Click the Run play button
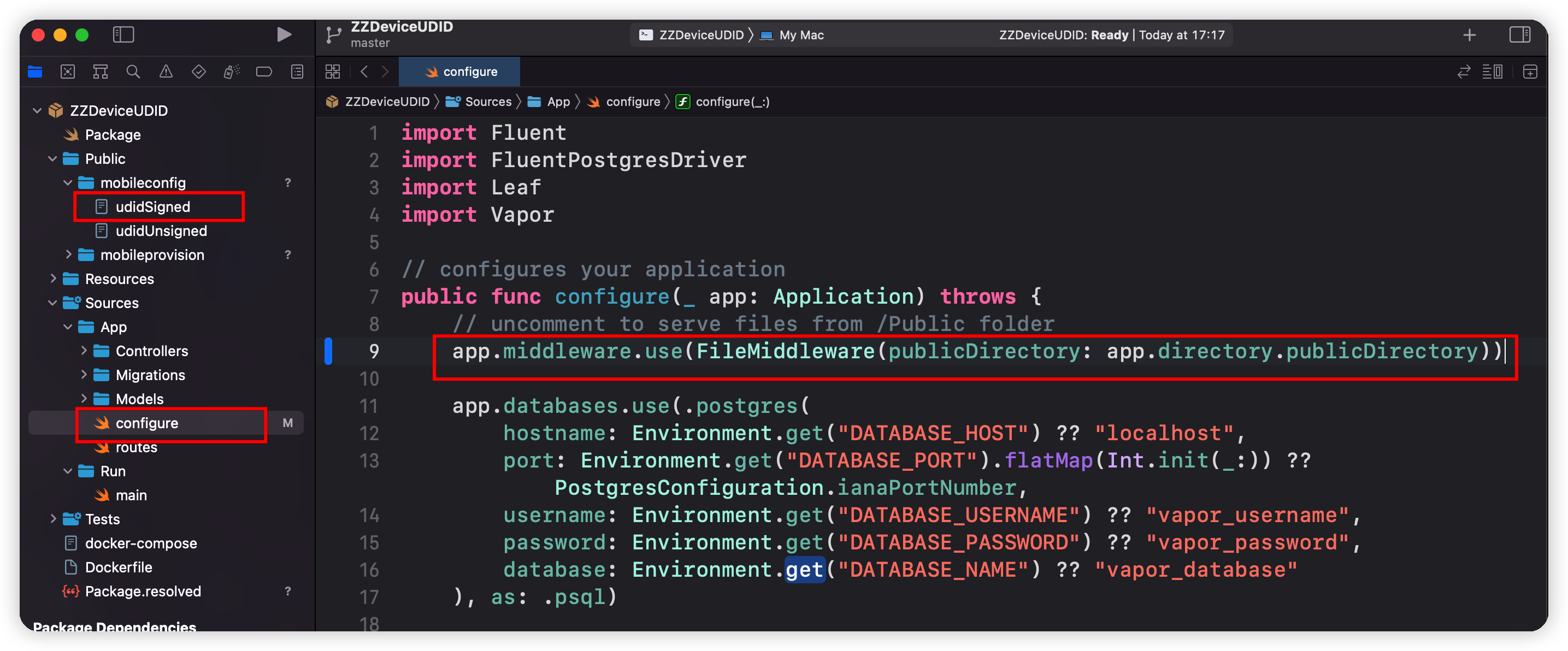The width and height of the screenshot is (1568, 651). 284,34
